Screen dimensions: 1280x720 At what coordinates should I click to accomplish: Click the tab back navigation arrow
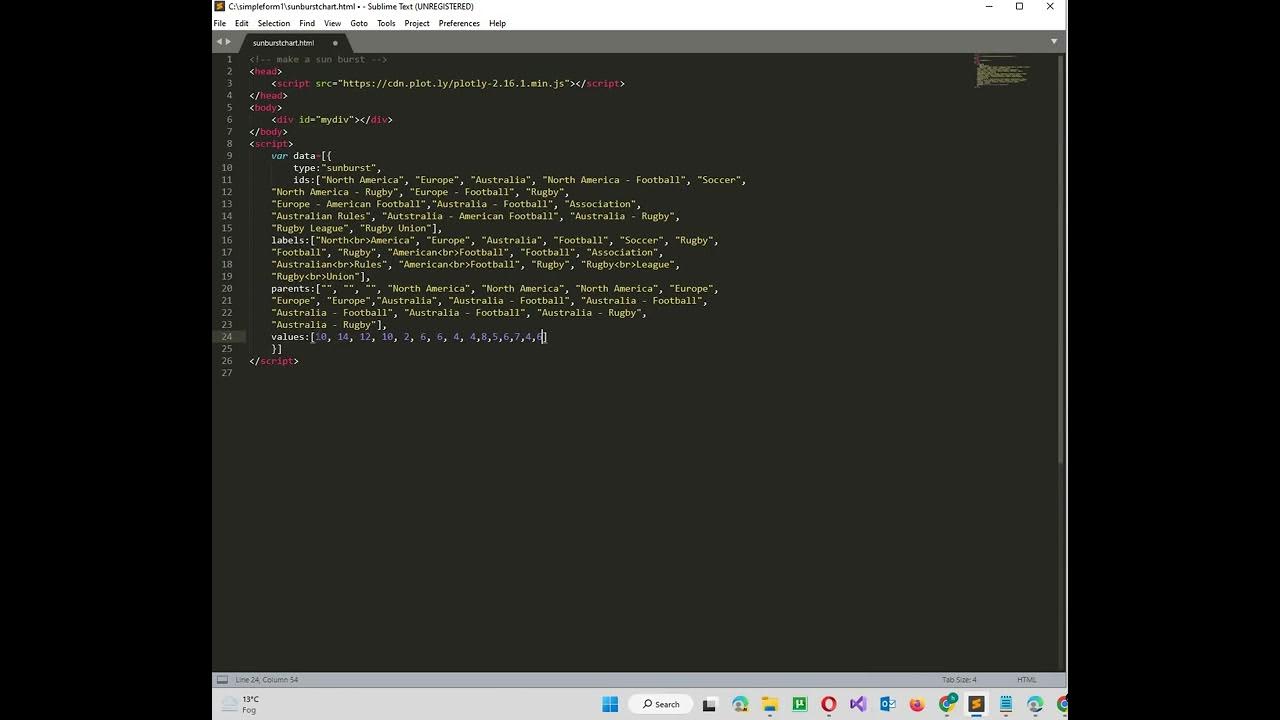(x=219, y=42)
